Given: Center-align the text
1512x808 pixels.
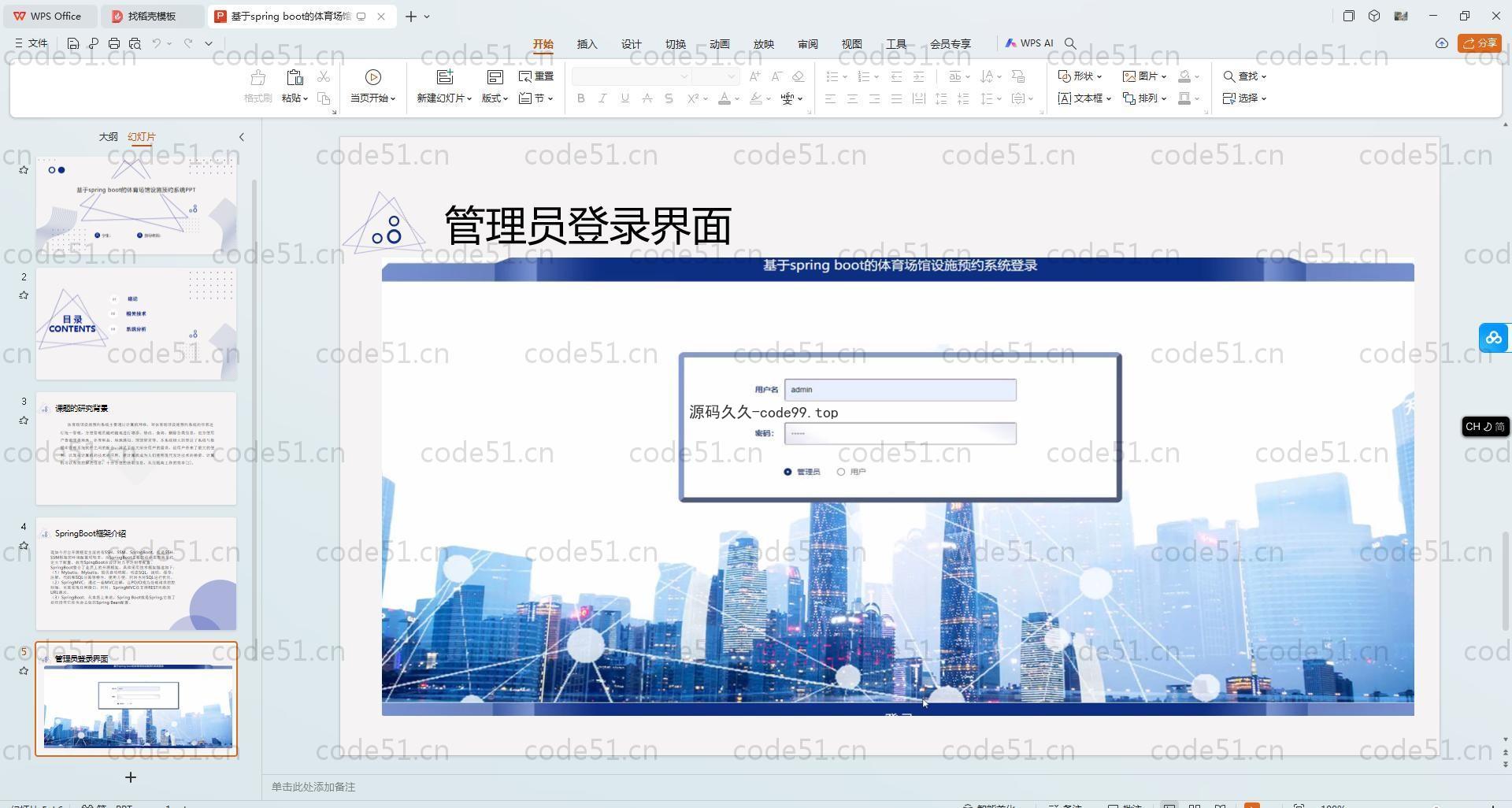Looking at the screenshot, I should click(852, 98).
